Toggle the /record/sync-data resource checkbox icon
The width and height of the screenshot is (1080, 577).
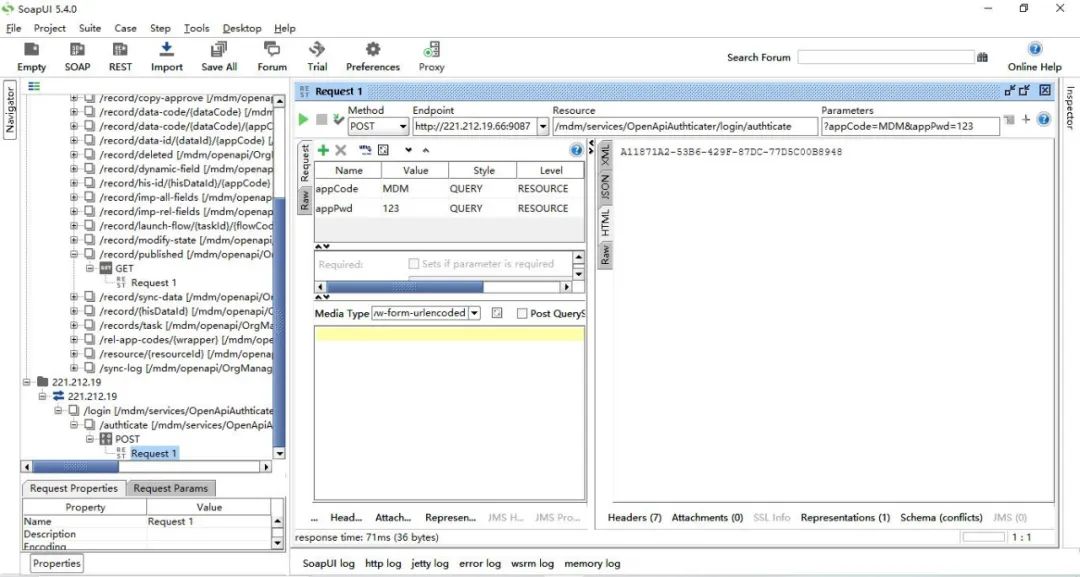coord(90,297)
